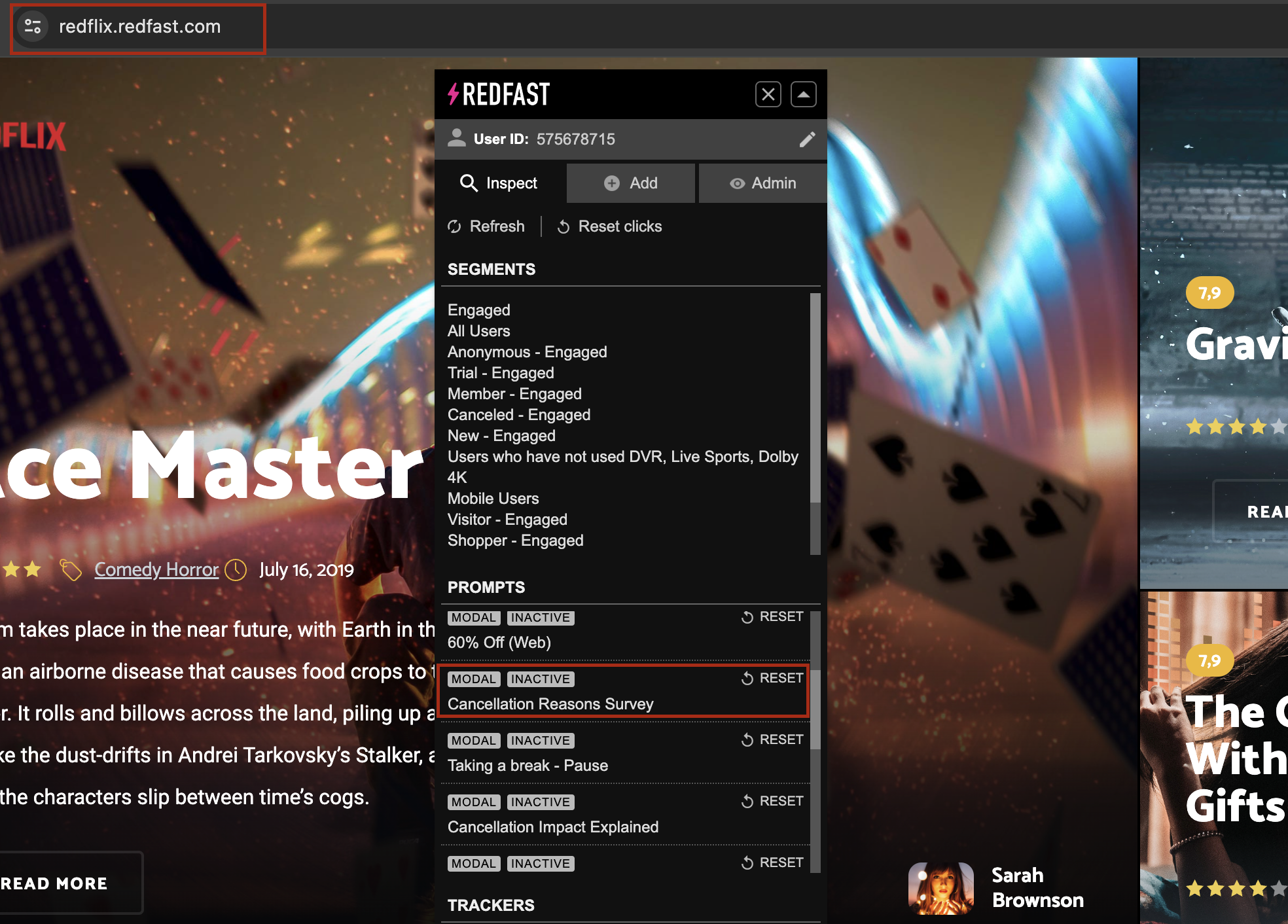Select the Anonymous - Engaged segment
The image size is (1288, 924).
click(x=528, y=352)
